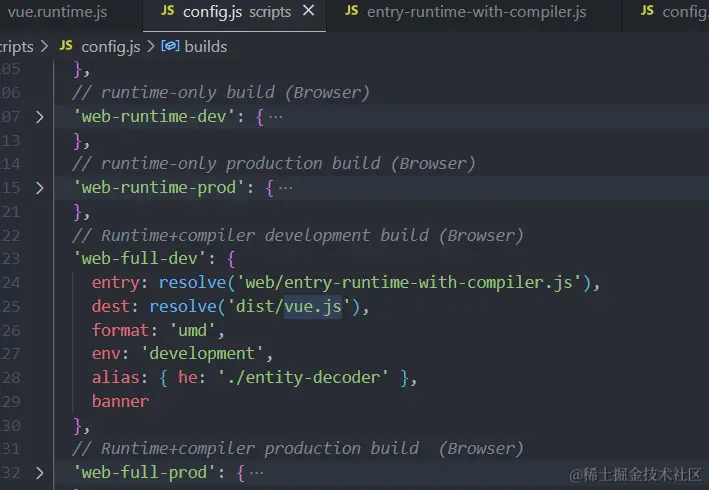The width and height of the screenshot is (709, 490).
Task: Click the 'web-full-dev' key
Action: (140, 259)
